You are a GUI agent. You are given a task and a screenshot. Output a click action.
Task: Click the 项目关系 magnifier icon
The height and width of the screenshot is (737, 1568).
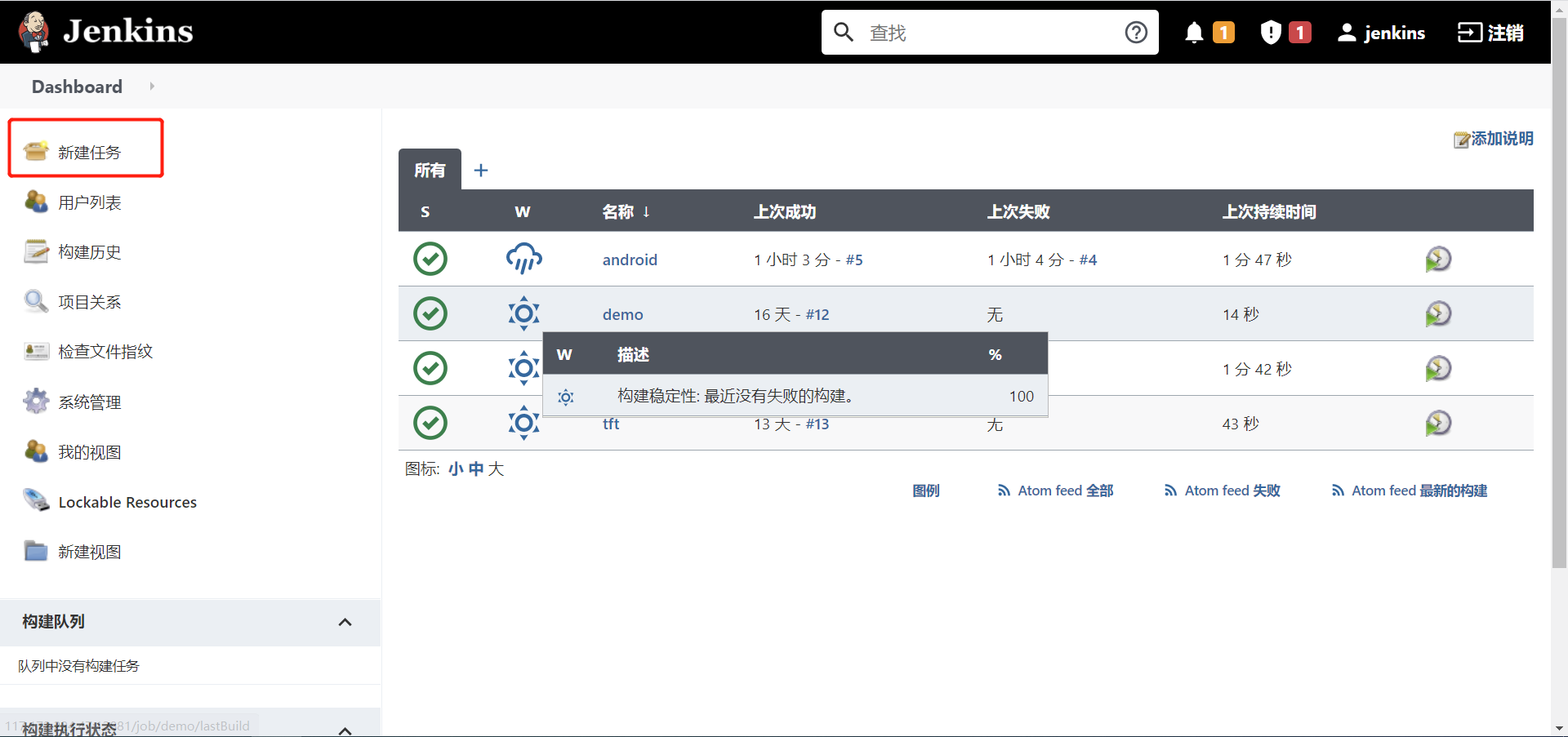pyautogui.click(x=36, y=301)
